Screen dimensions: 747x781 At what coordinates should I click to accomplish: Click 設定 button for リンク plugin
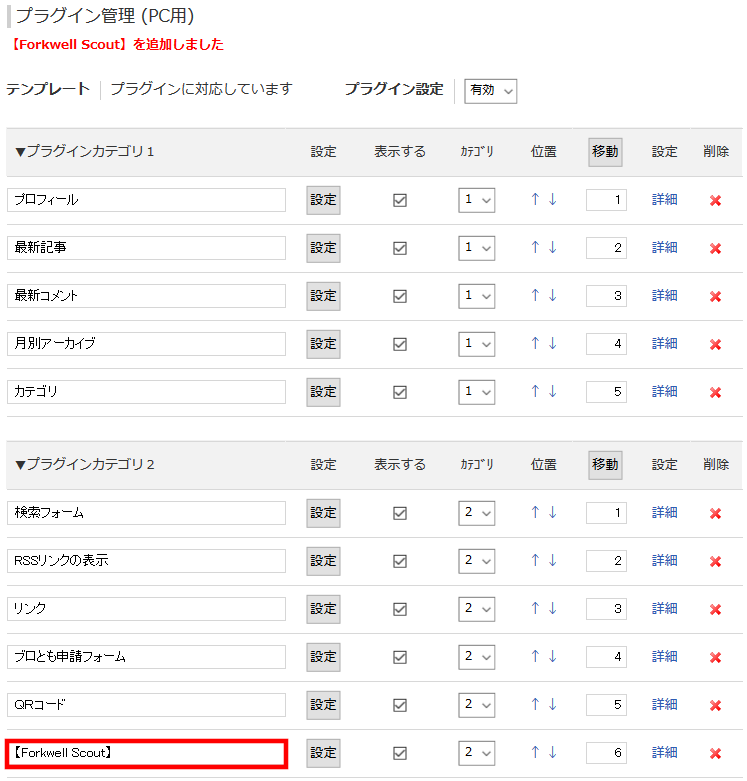[x=323, y=609]
